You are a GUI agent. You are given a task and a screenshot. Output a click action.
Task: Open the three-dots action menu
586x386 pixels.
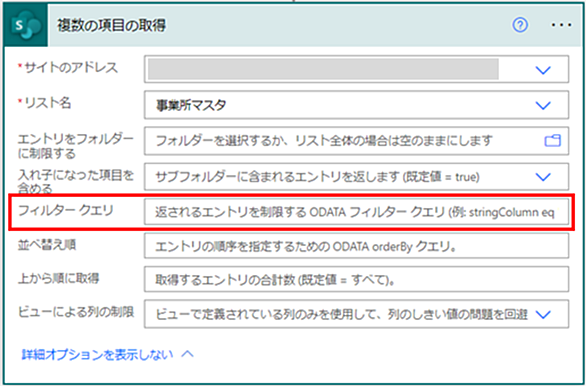tap(561, 25)
